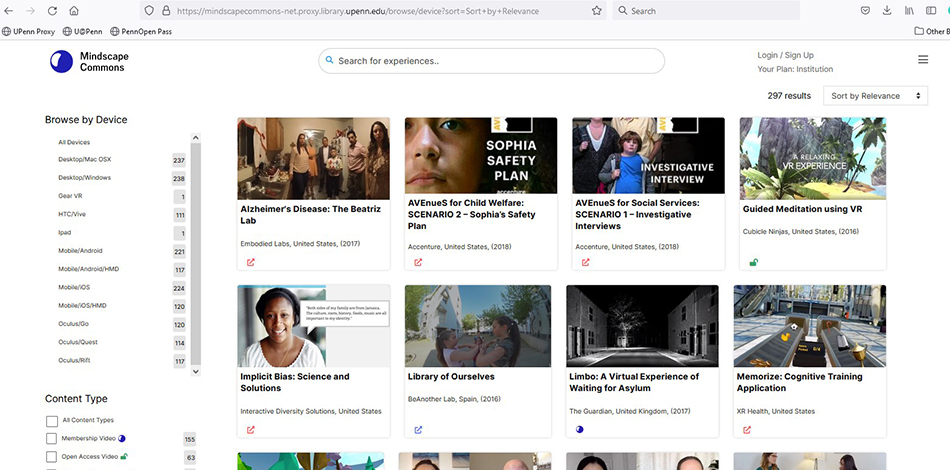Tick the Open Access Video checkbox
Image resolution: width=950 pixels, height=470 pixels.
52,457
